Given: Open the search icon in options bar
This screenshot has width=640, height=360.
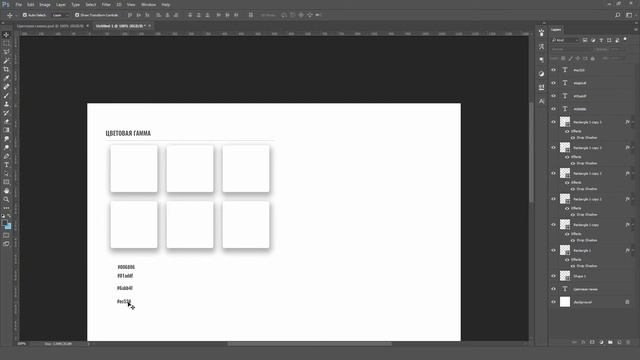Looking at the screenshot, I should (618, 15).
